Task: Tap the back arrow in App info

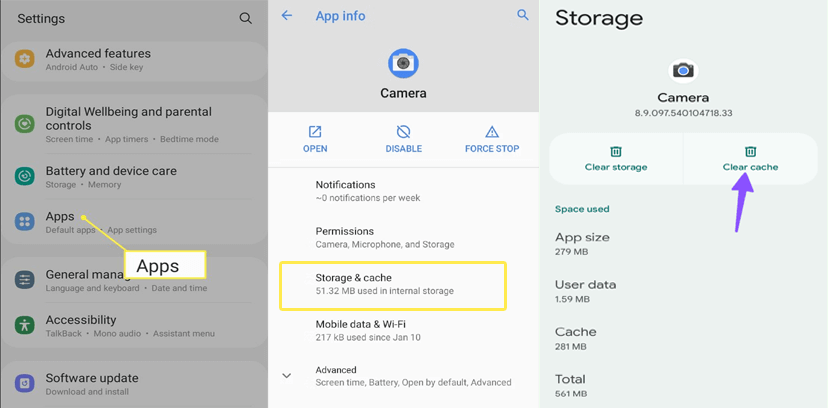Action: coord(287,16)
